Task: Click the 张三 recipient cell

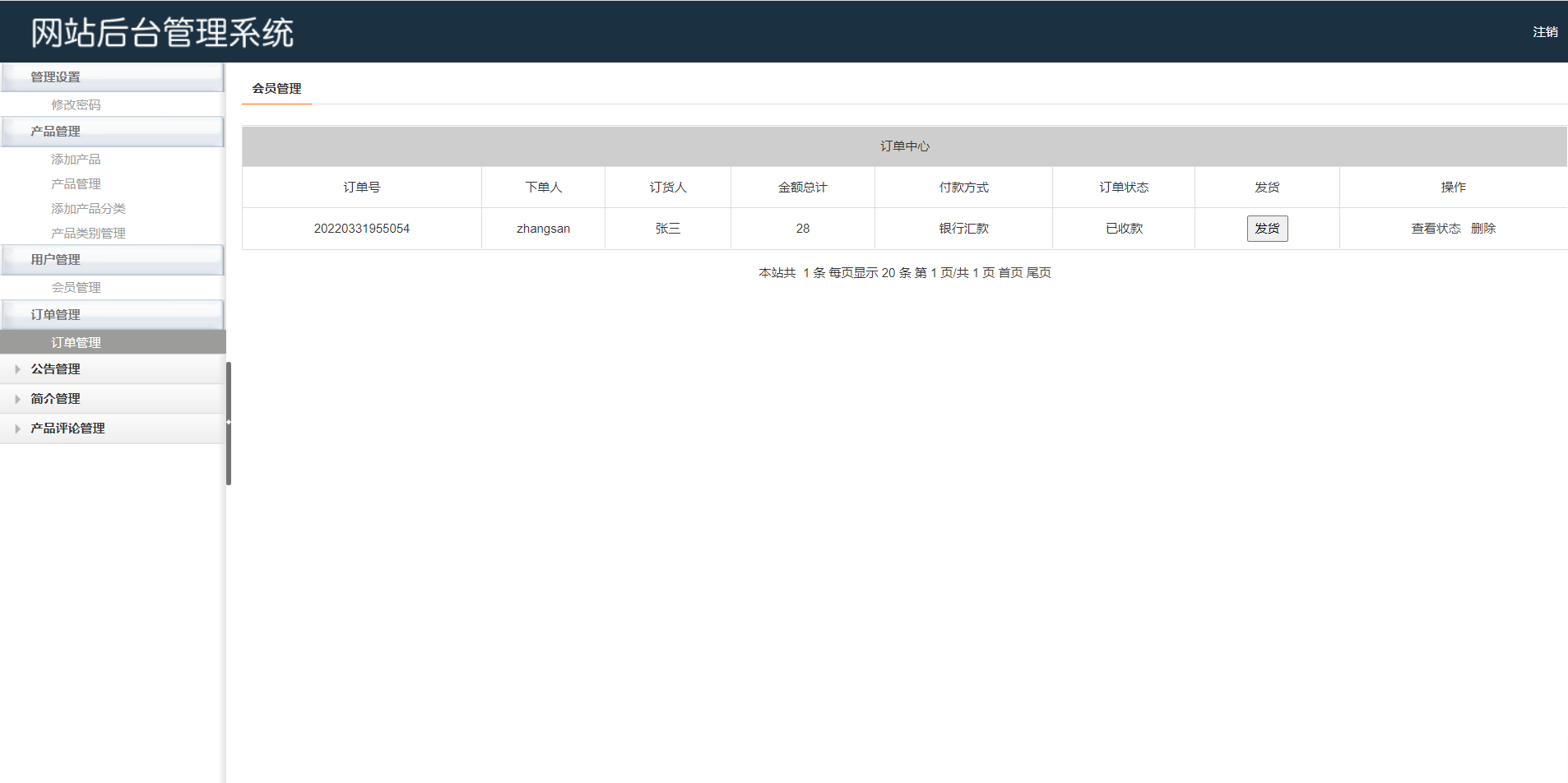Action: pyautogui.click(x=668, y=229)
